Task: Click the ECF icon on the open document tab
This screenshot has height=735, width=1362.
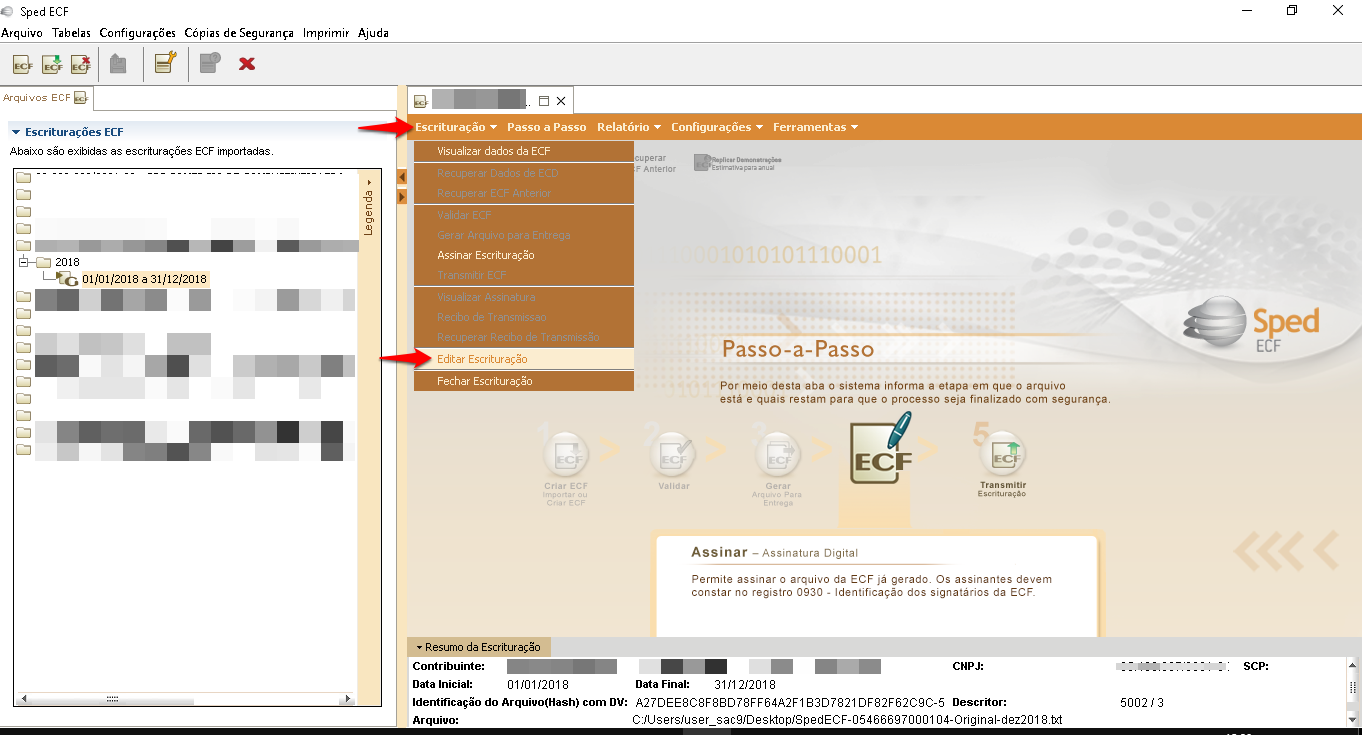Action: tap(421, 101)
